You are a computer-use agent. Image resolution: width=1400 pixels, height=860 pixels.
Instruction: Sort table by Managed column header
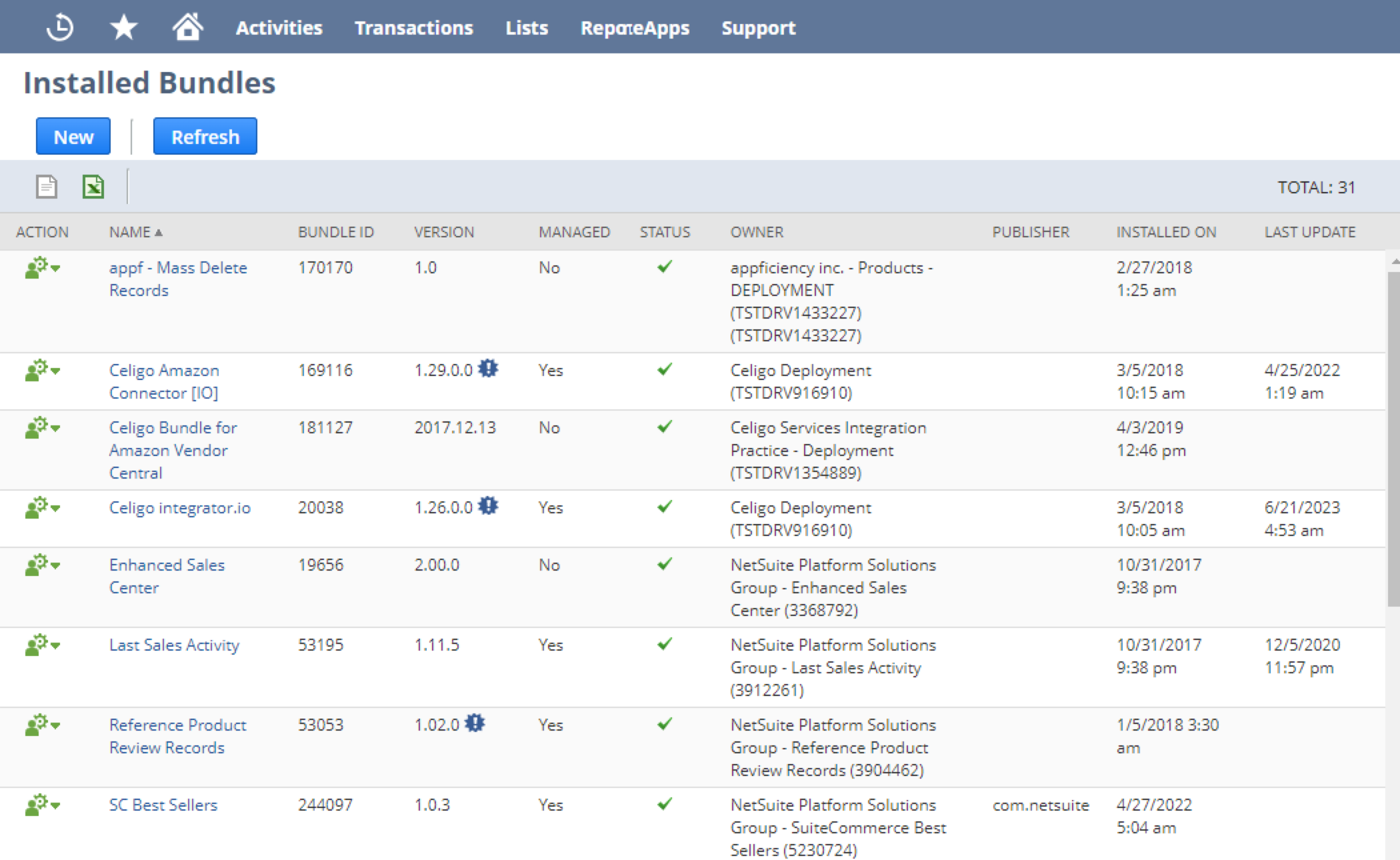574,232
